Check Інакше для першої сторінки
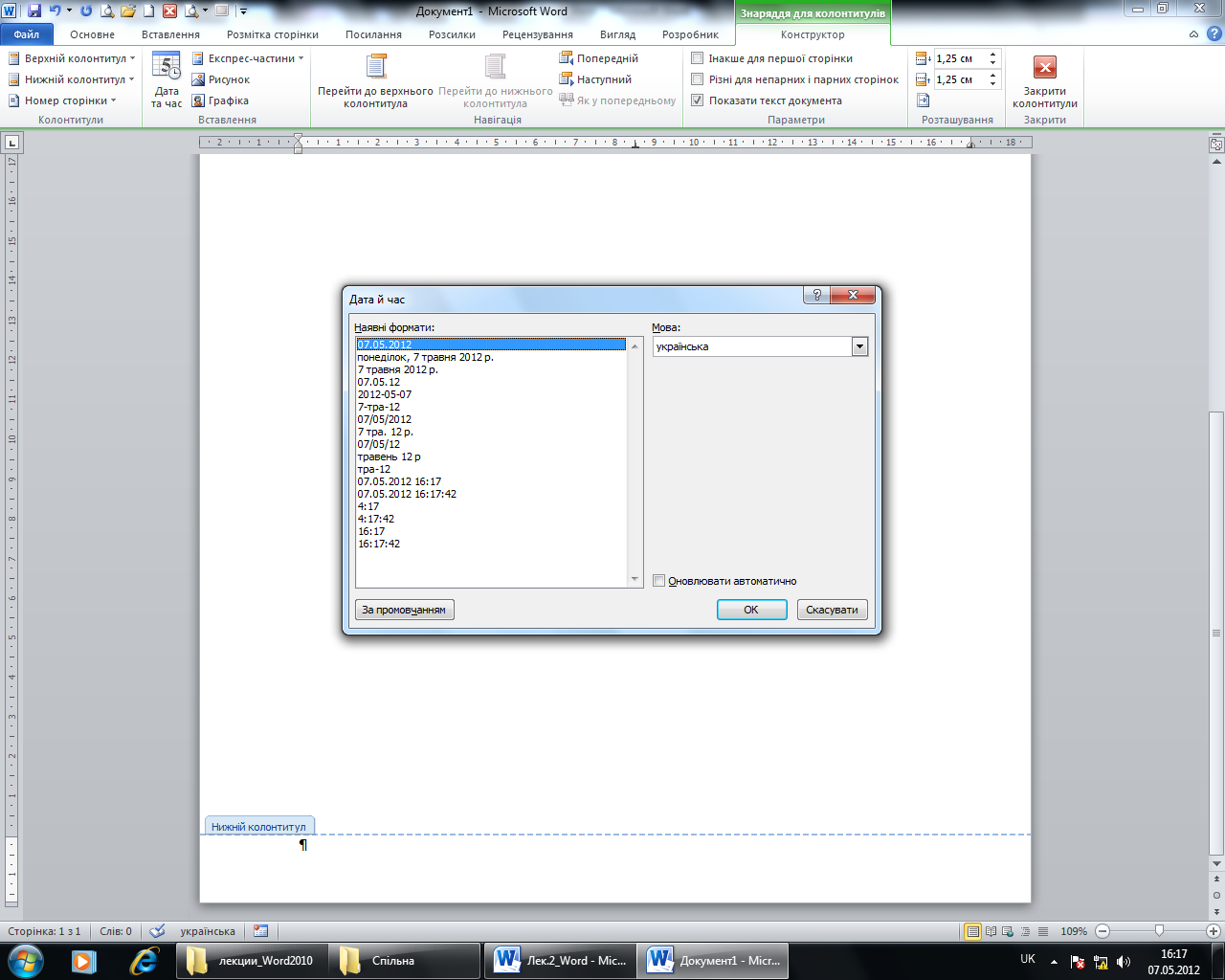The image size is (1225, 980). tap(698, 58)
